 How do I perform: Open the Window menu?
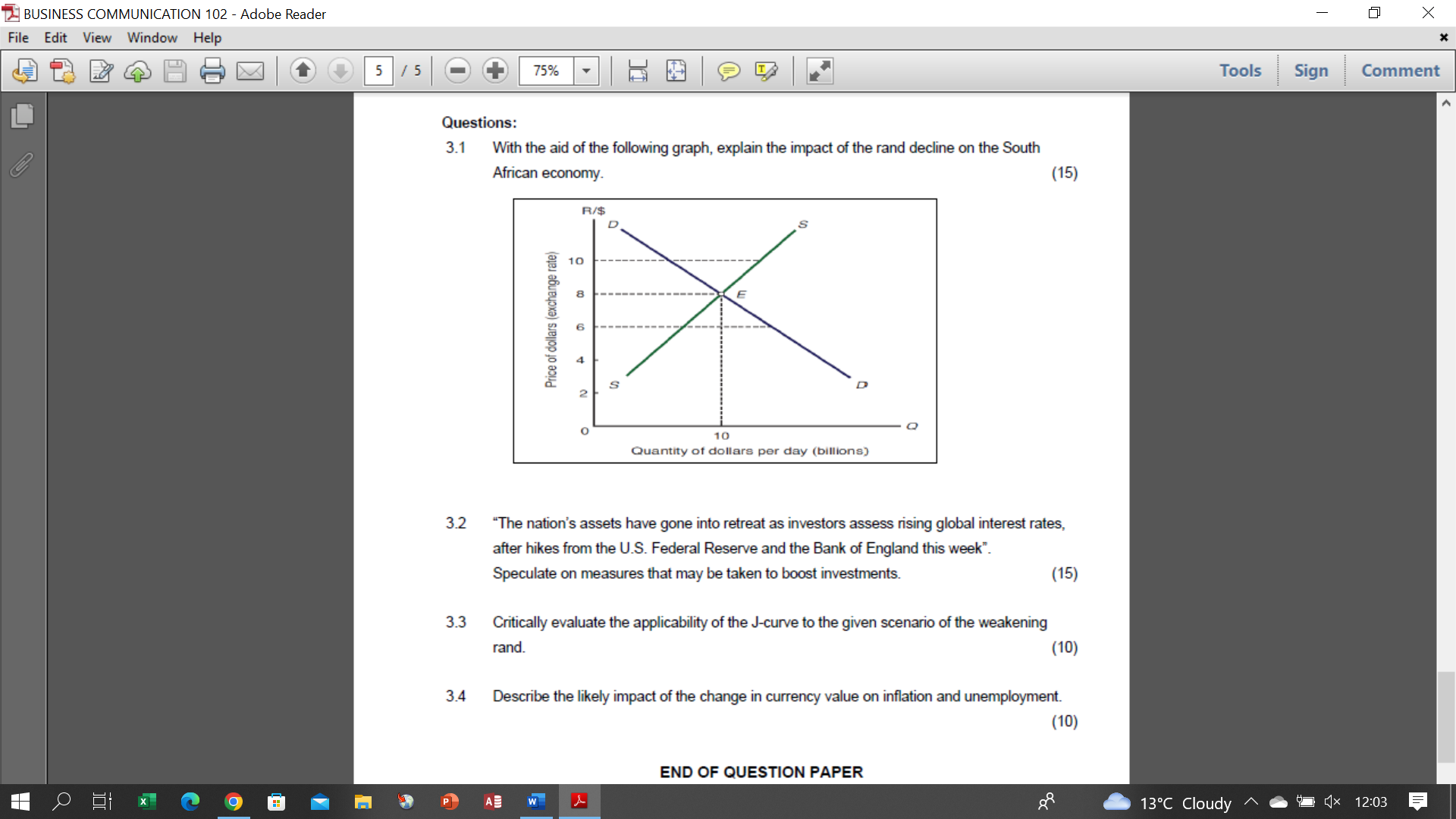(x=152, y=37)
